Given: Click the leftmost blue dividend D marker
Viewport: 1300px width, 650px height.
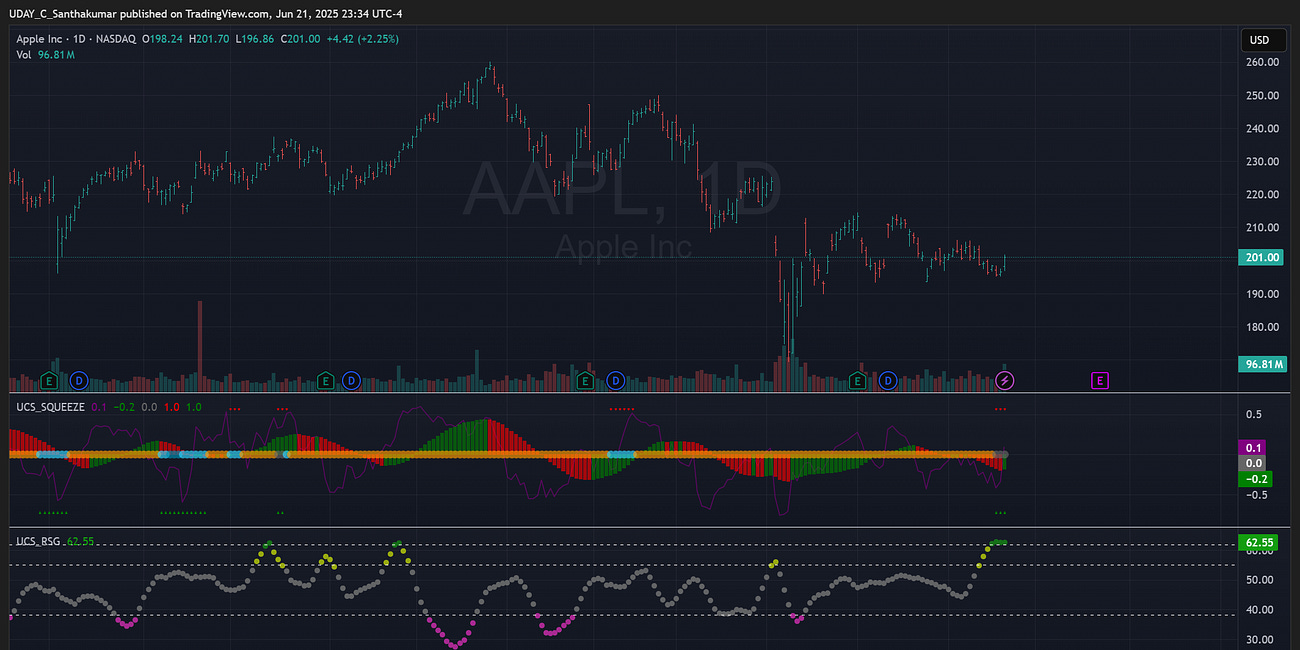Looking at the screenshot, I should pos(78,380).
